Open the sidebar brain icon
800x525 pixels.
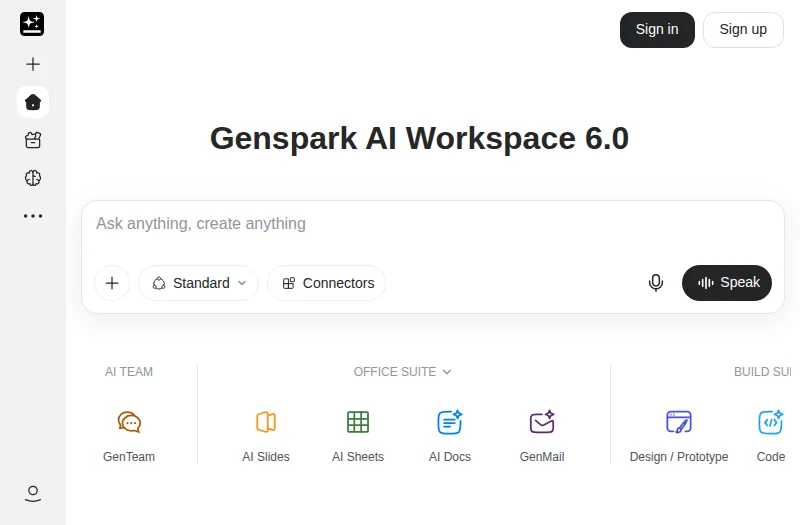[x=33, y=178]
